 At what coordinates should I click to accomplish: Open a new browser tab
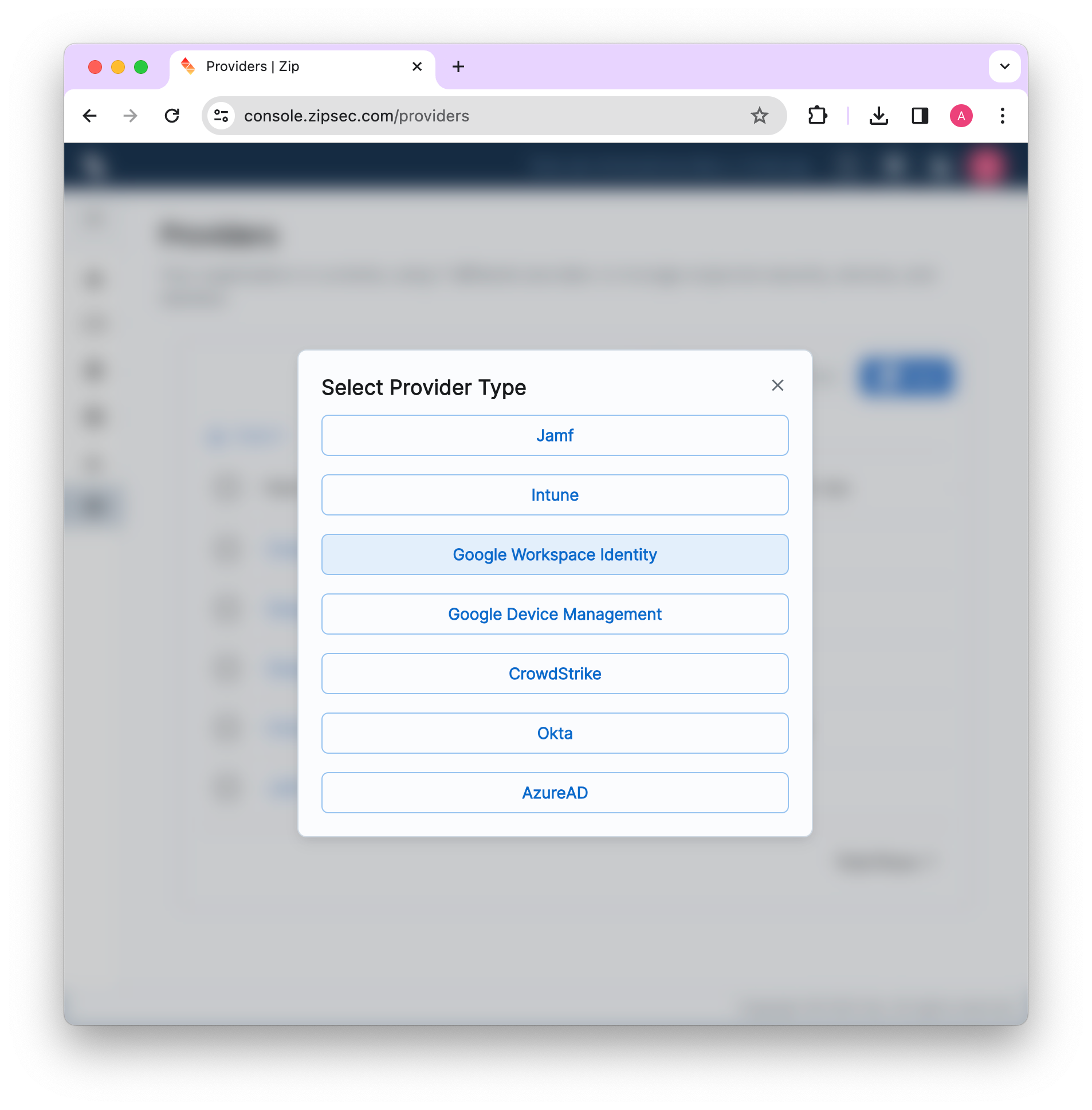[458, 66]
